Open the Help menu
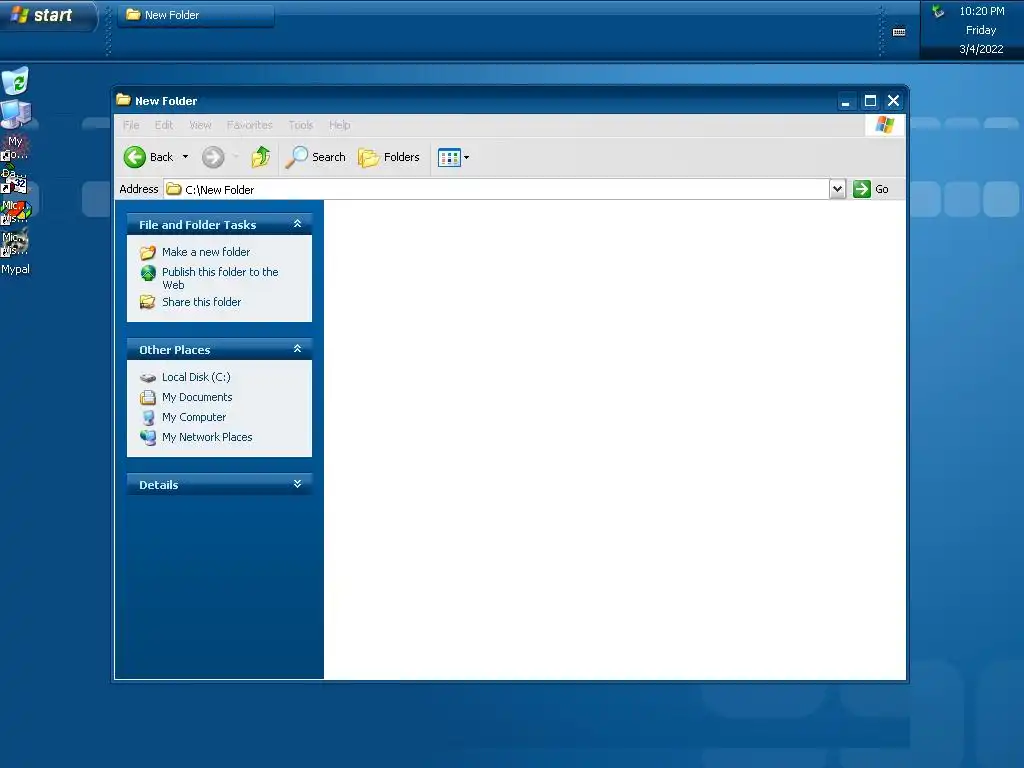The width and height of the screenshot is (1024, 768). pos(339,125)
